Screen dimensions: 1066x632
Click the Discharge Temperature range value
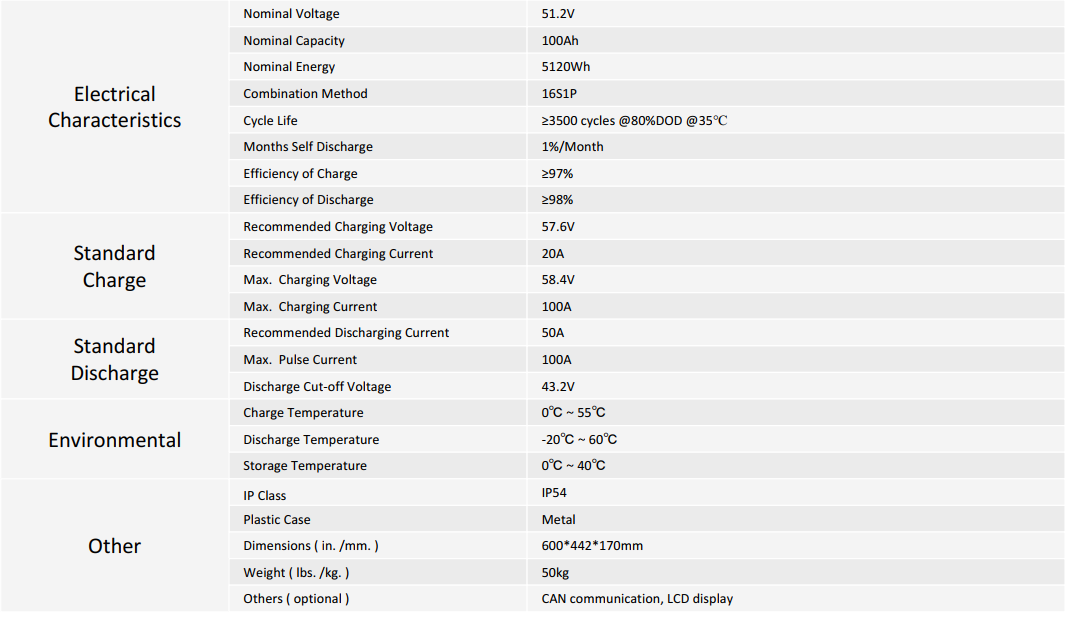pos(579,439)
